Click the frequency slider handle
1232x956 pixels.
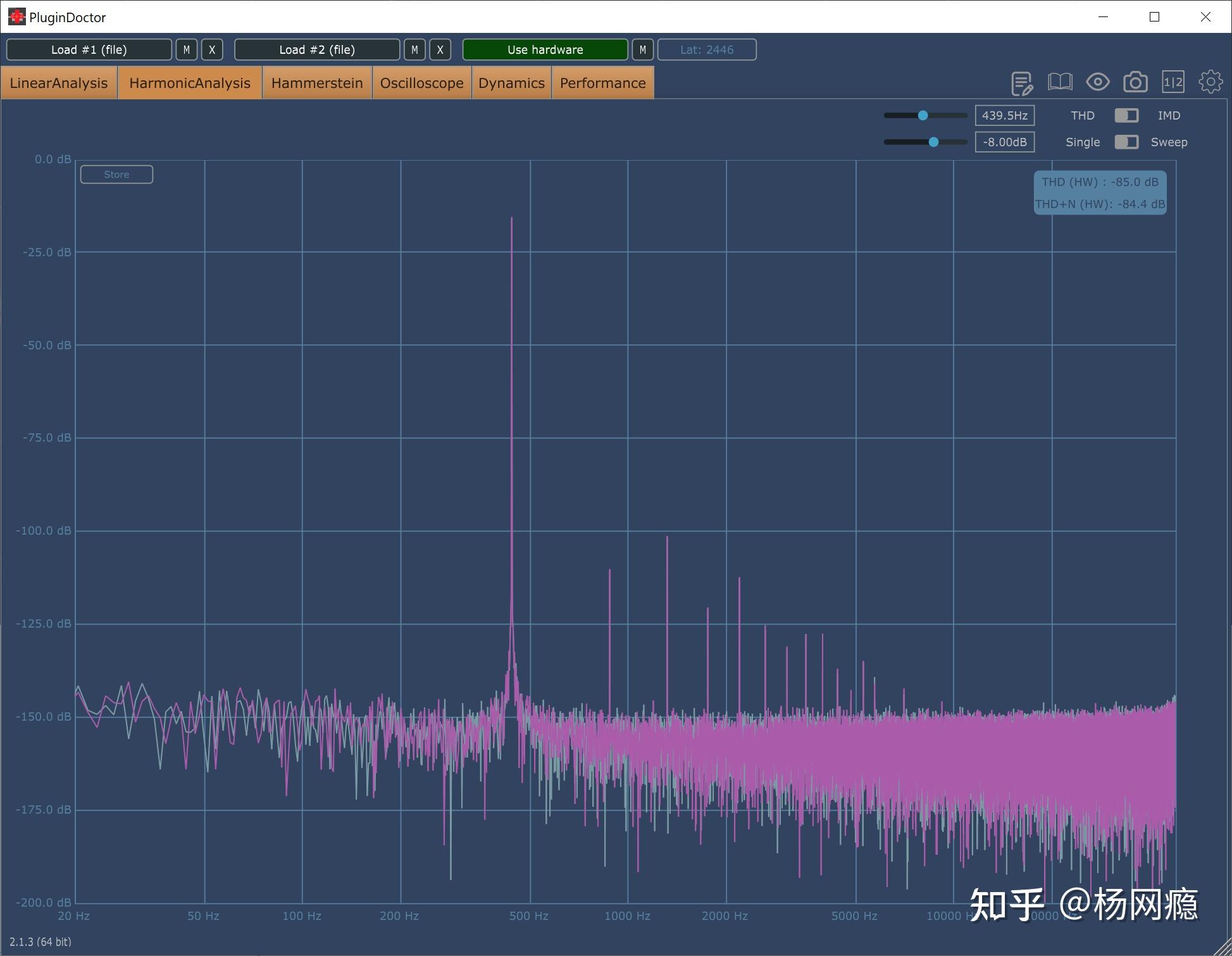coord(923,116)
